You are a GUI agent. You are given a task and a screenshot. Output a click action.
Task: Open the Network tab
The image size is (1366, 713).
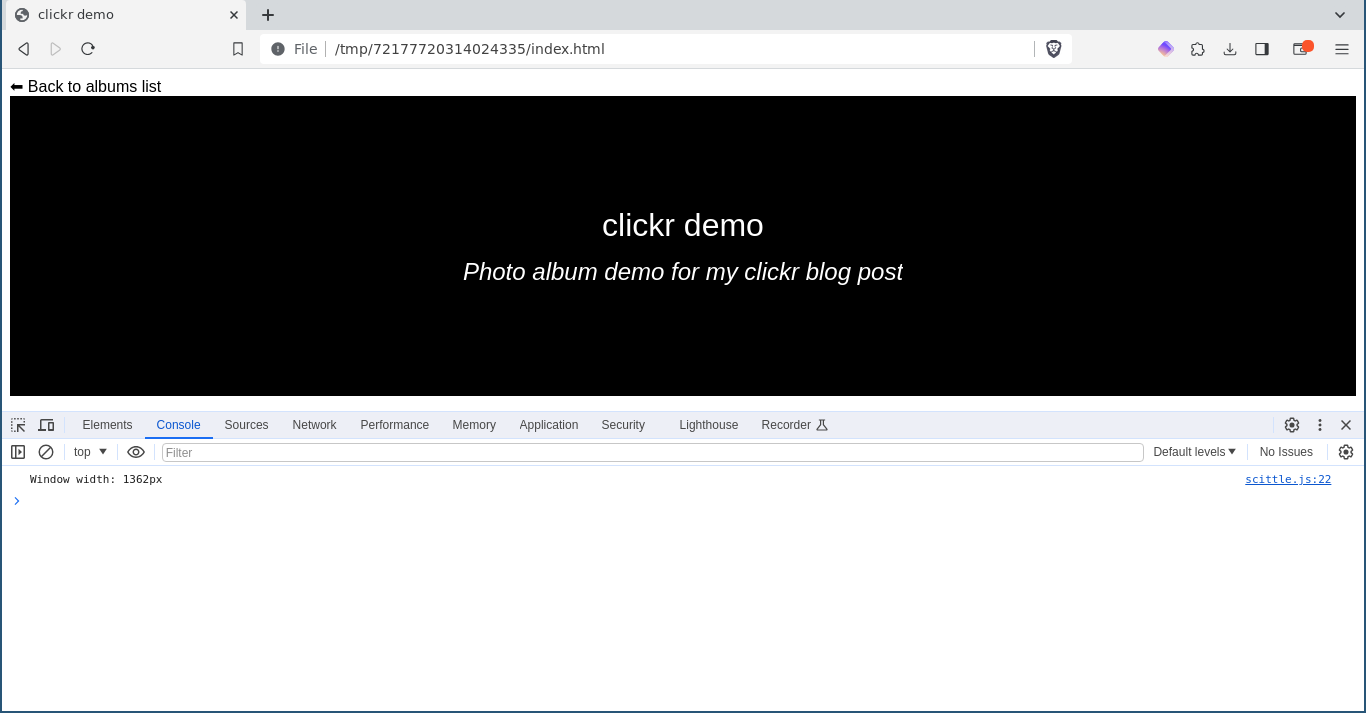pos(314,425)
